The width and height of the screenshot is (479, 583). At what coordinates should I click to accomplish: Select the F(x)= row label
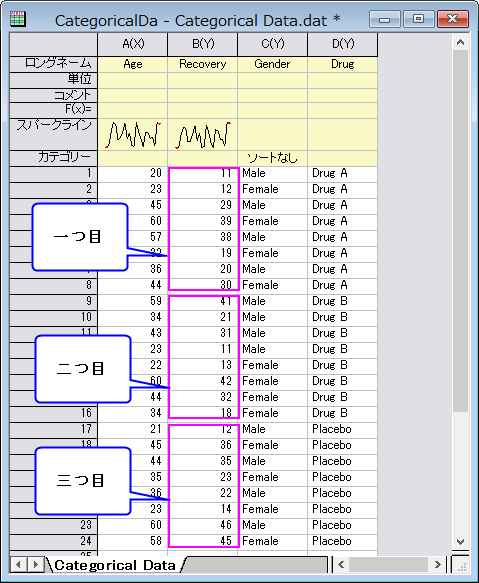[x=54, y=110]
